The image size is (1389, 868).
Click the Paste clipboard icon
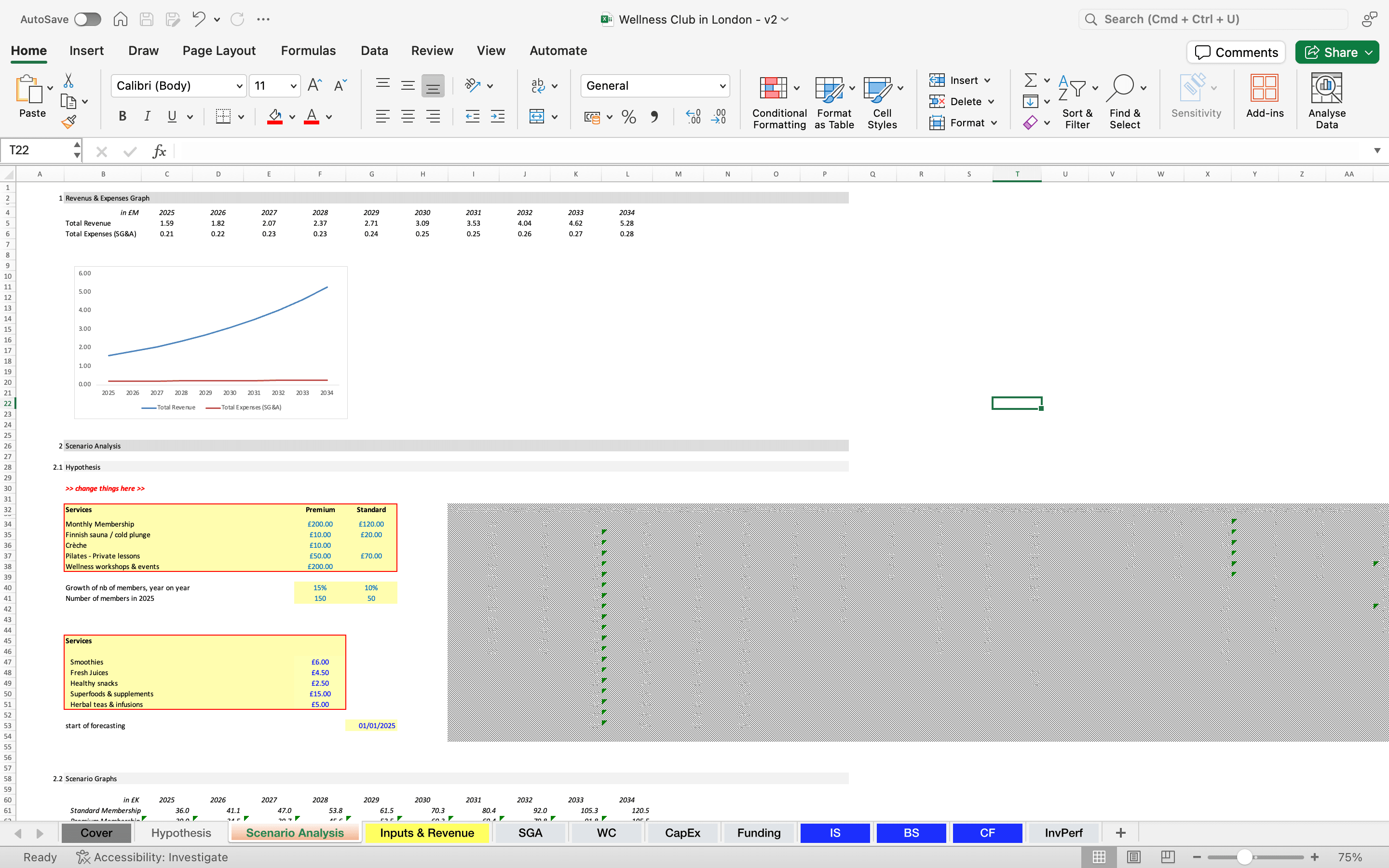click(x=29, y=89)
